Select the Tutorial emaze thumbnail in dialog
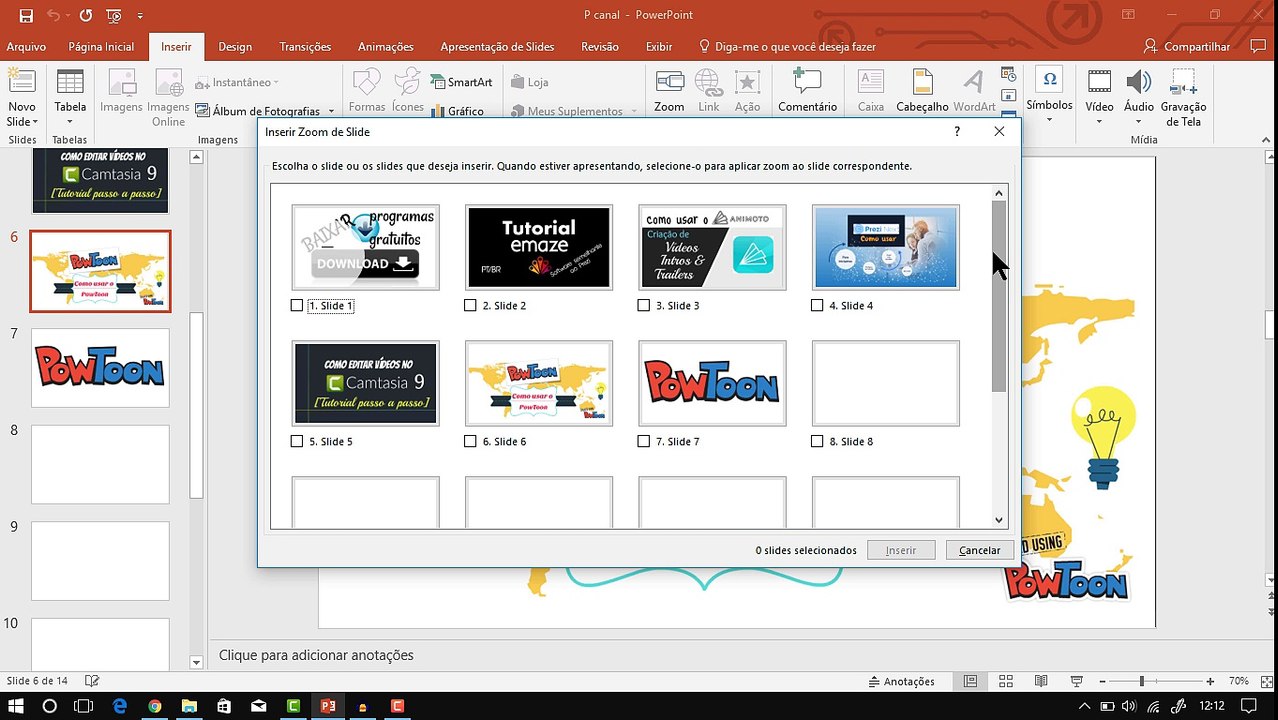This screenshot has width=1278, height=720. click(x=539, y=247)
